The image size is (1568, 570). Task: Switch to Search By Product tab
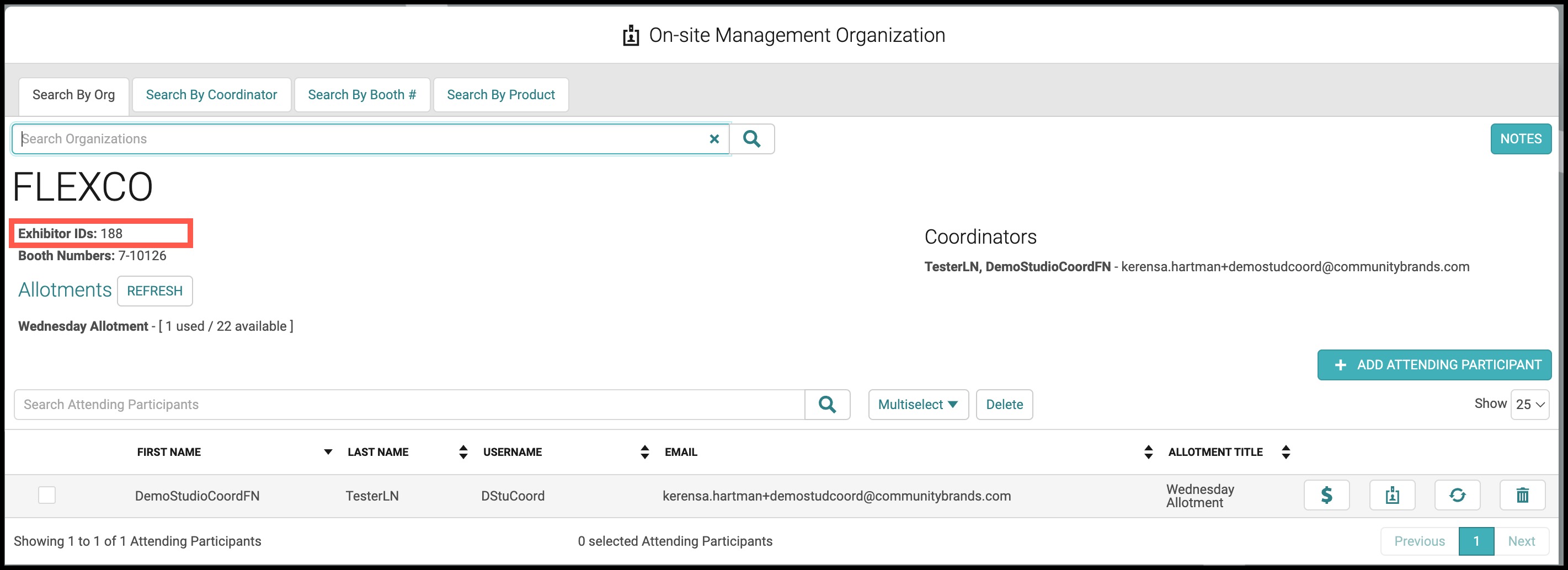click(x=501, y=95)
